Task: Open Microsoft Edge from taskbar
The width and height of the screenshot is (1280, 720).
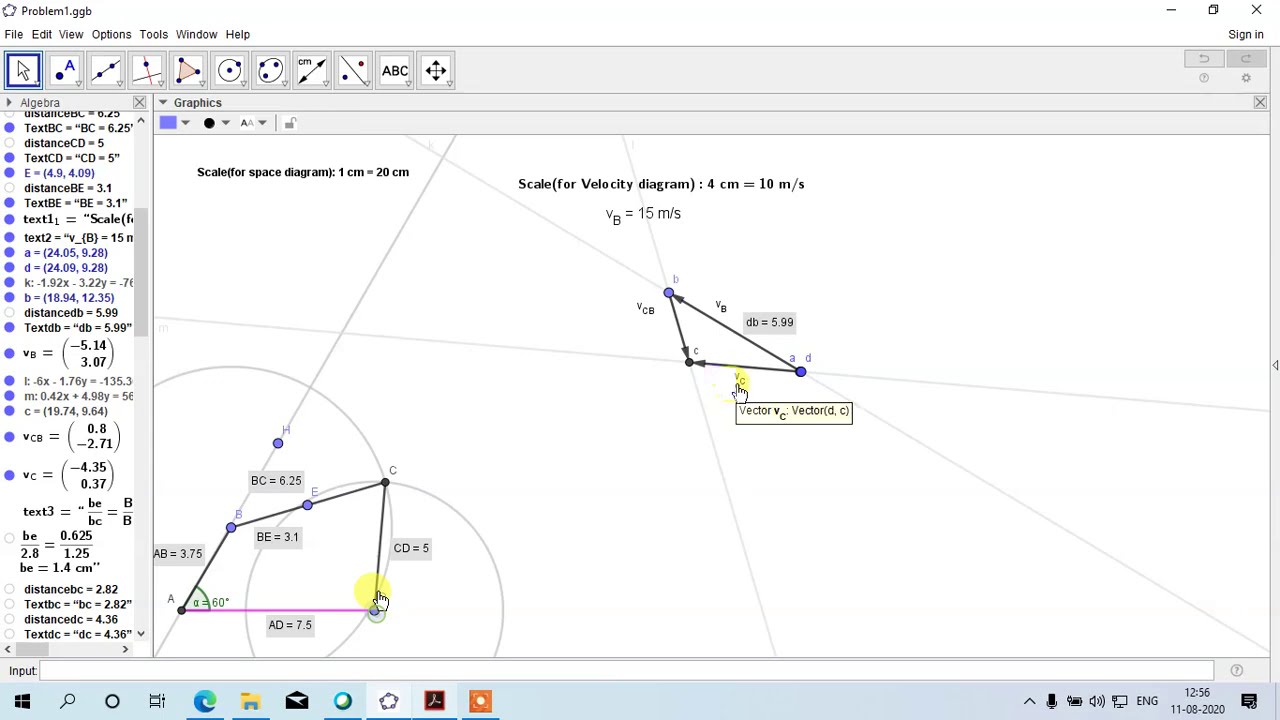Action: [x=204, y=701]
